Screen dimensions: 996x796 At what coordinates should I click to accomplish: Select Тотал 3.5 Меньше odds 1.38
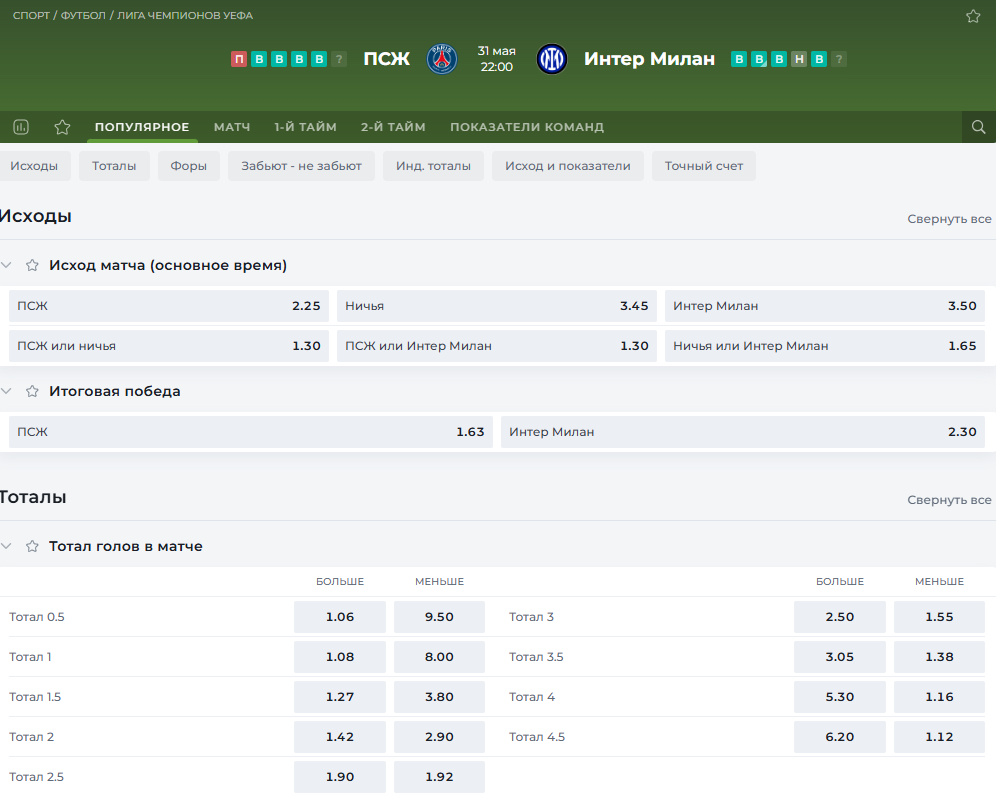(939, 657)
